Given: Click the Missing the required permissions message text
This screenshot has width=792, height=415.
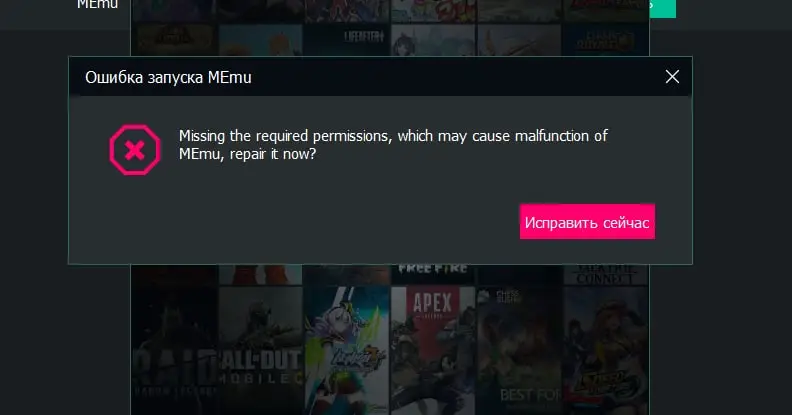Looking at the screenshot, I should [393, 145].
